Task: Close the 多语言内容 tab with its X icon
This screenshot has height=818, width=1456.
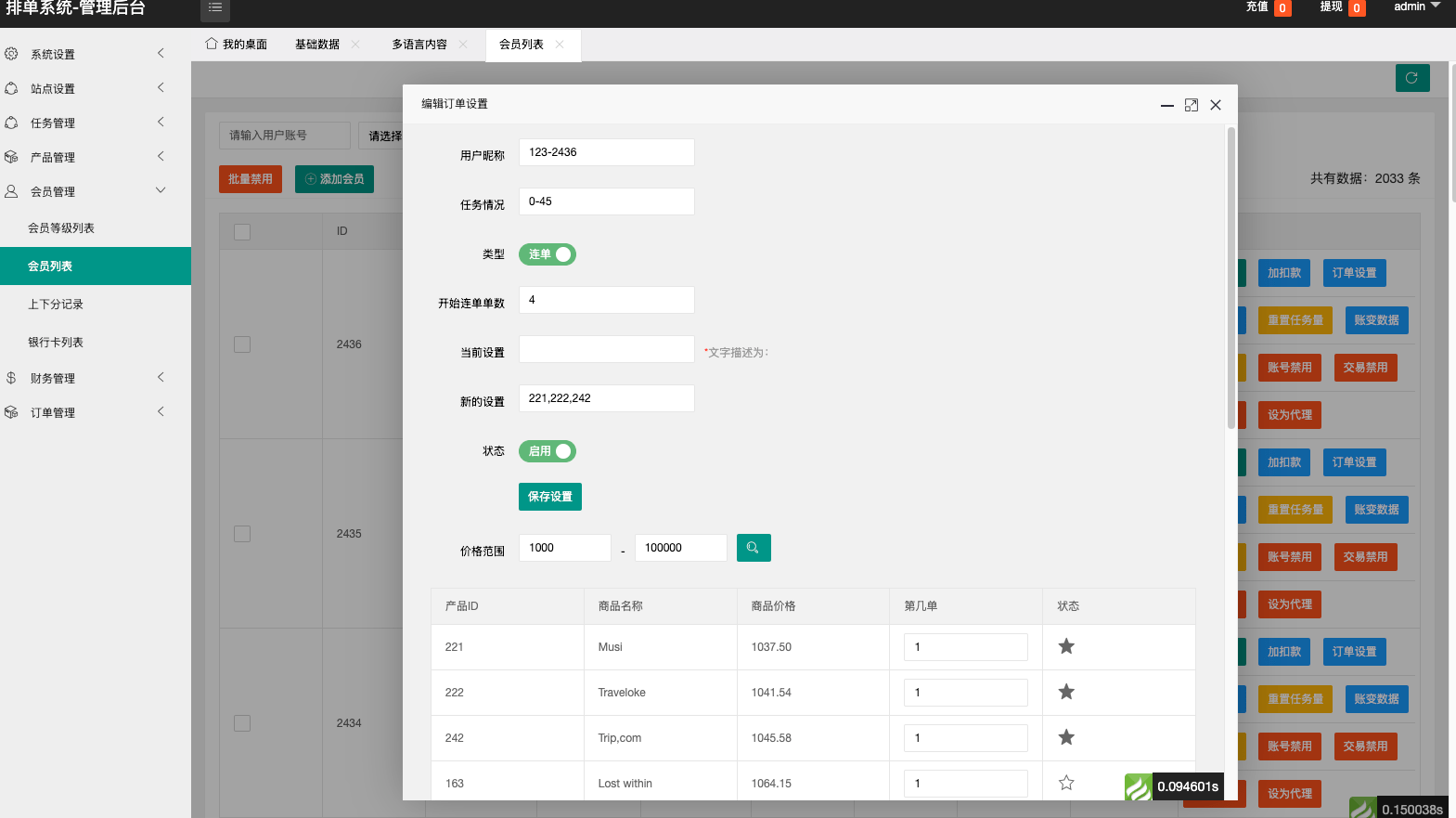Action: [463, 45]
